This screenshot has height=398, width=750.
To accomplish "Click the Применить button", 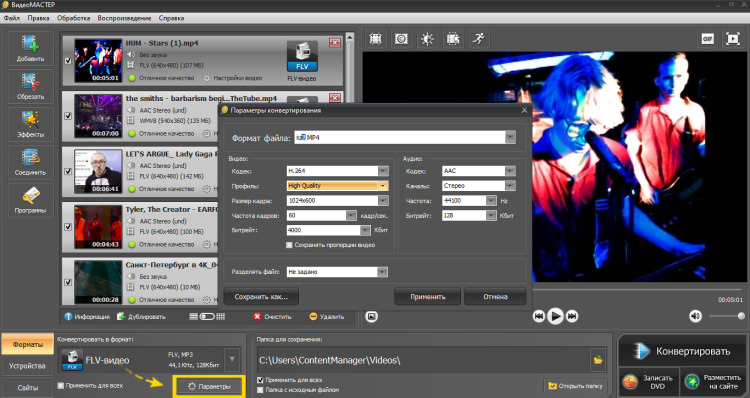I will [x=428, y=297].
